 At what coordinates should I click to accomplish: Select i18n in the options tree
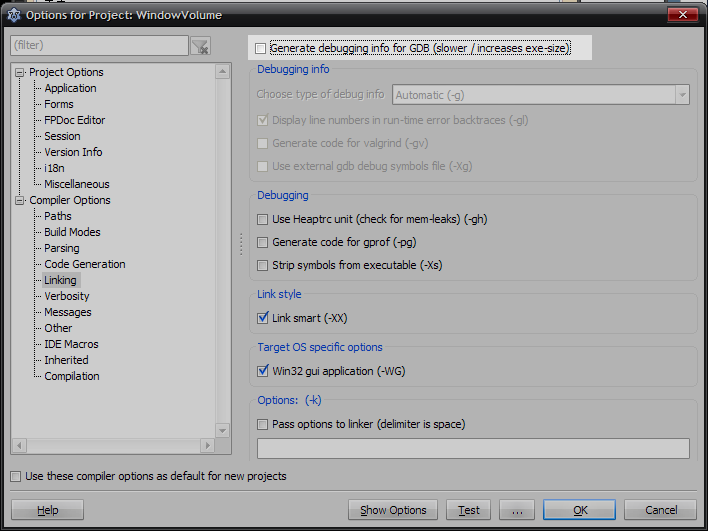coord(54,168)
